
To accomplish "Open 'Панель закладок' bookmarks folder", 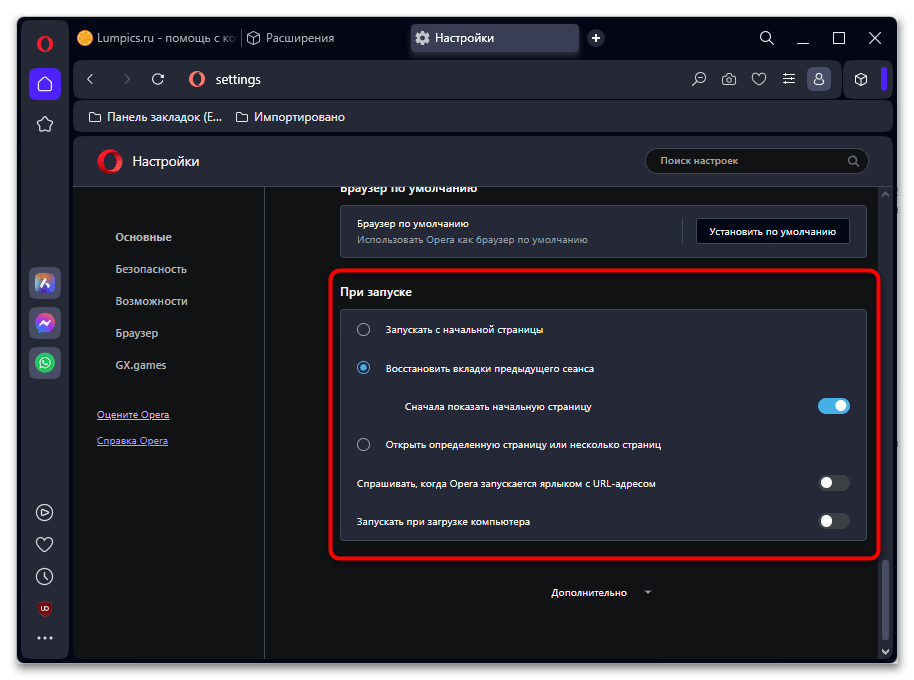I will coord(155,117).
